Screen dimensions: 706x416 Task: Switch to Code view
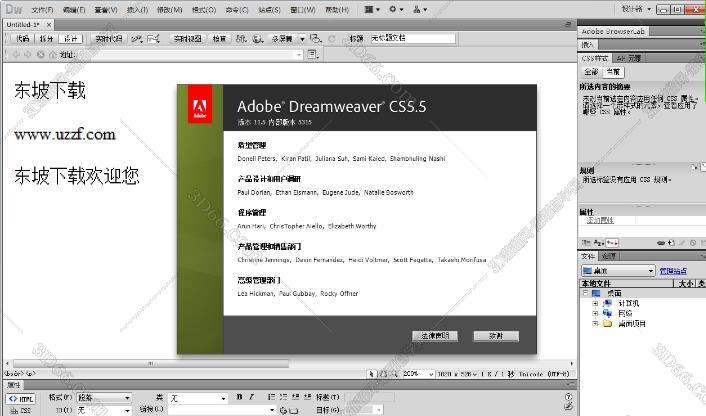pos(23,39)
